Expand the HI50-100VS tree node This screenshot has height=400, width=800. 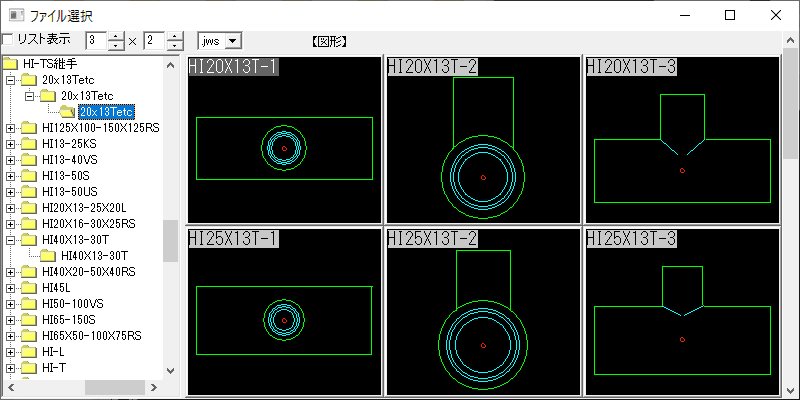(x=10, y=304)
